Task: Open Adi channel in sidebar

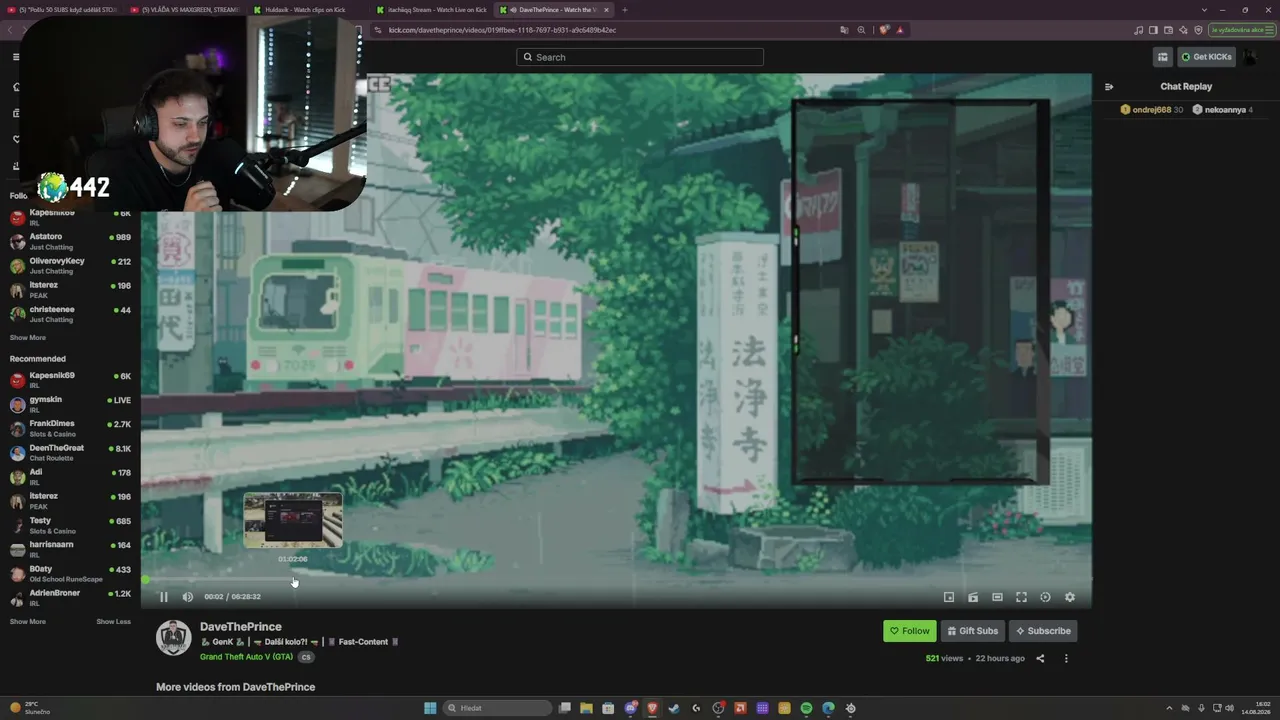Action: [x=70, y=477]
